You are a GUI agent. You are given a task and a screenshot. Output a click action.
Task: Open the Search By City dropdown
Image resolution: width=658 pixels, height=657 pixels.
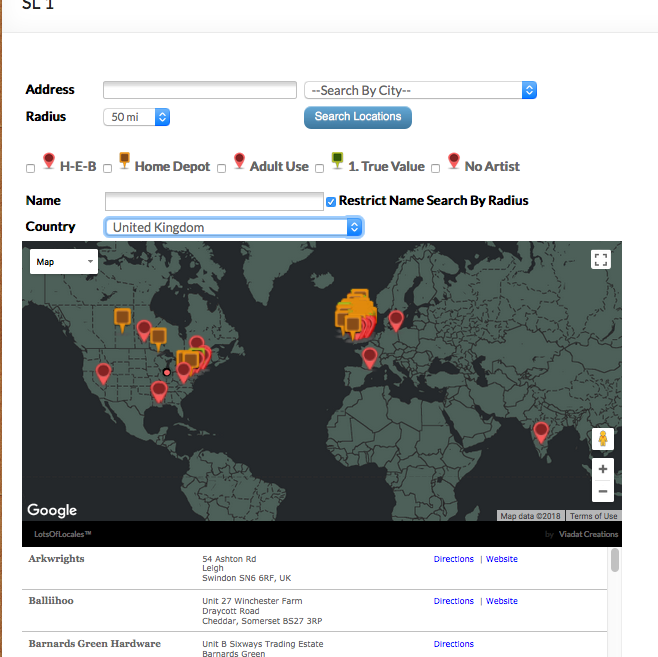[x=420, y=90]
